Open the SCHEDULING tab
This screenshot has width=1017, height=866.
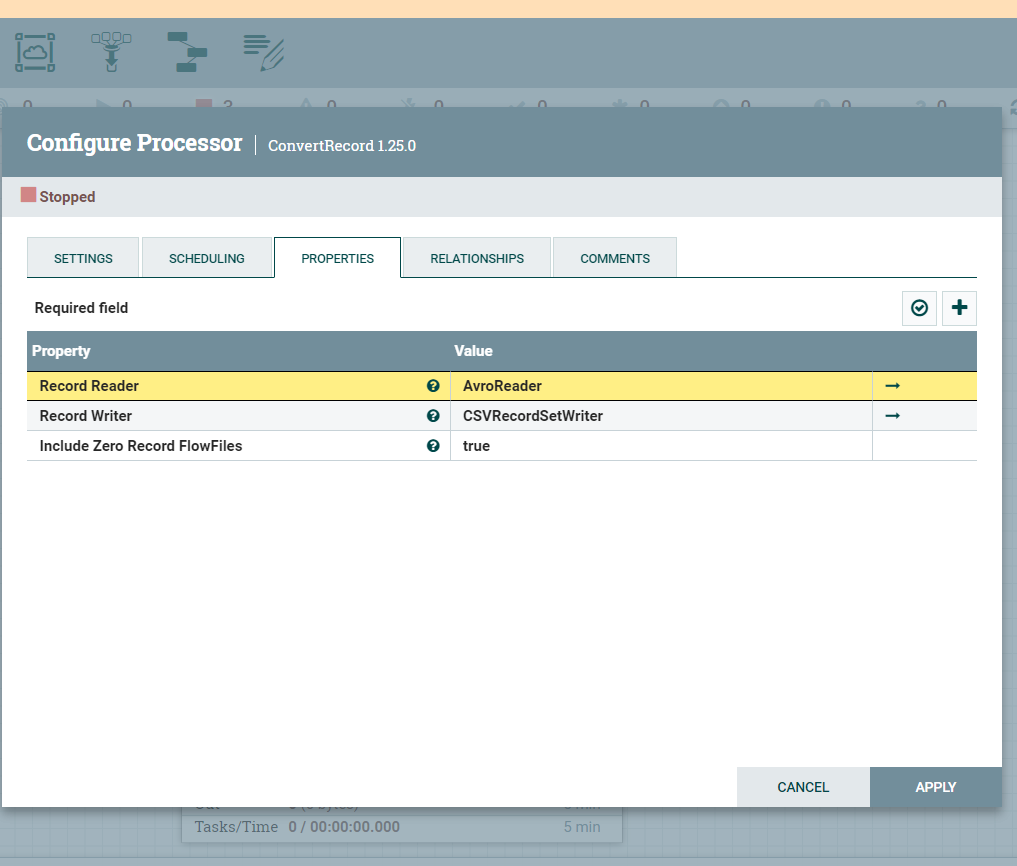[x=207, y=257]
